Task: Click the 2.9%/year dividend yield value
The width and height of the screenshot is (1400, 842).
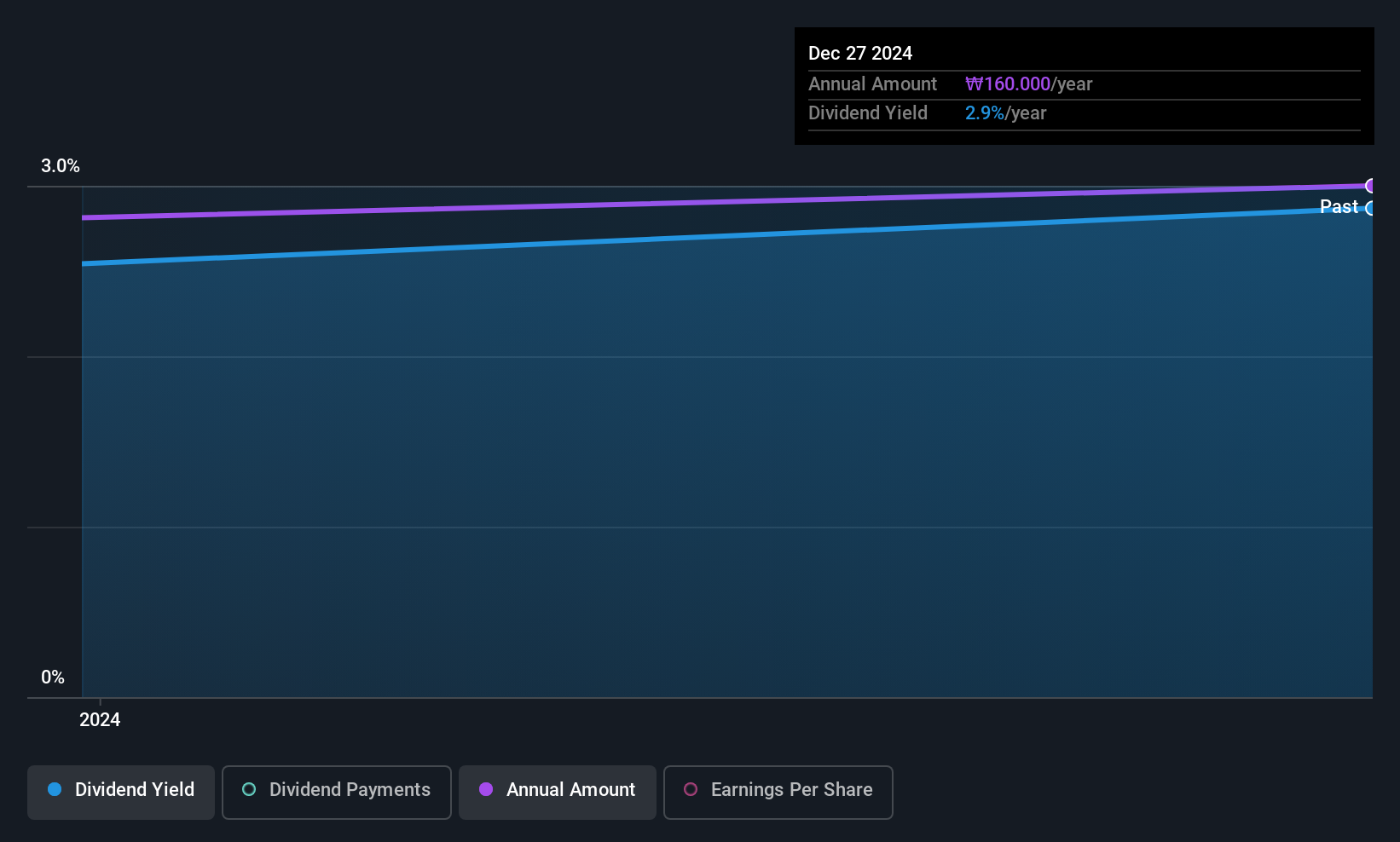Action: point(1005,113)
